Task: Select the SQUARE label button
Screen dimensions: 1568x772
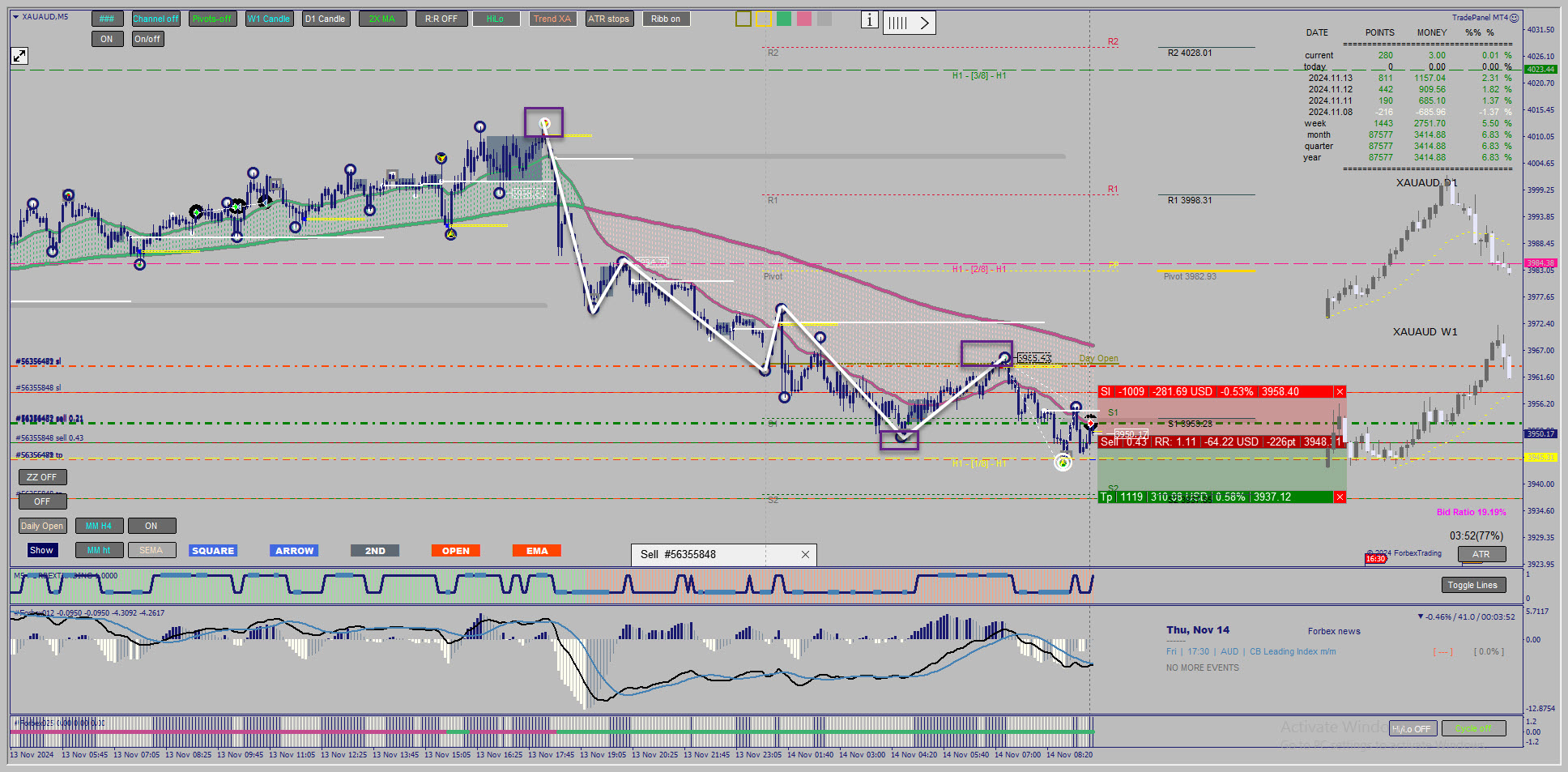Action: (213, 551)
